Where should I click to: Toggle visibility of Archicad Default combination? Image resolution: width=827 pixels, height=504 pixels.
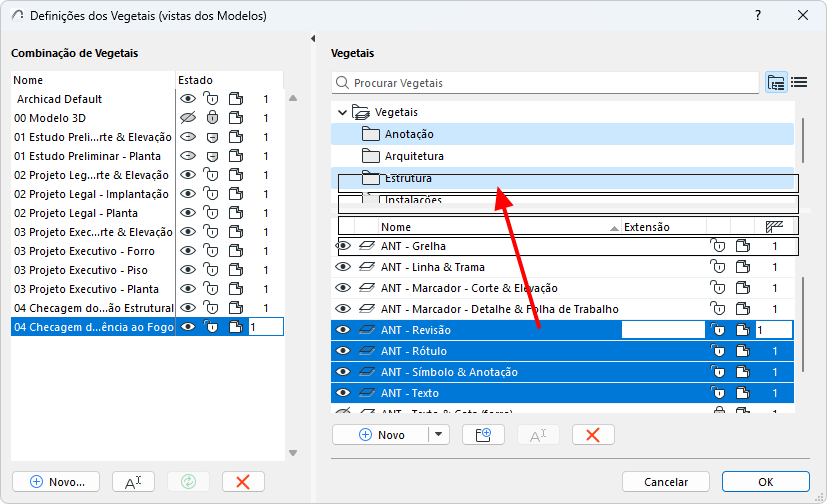188,99
